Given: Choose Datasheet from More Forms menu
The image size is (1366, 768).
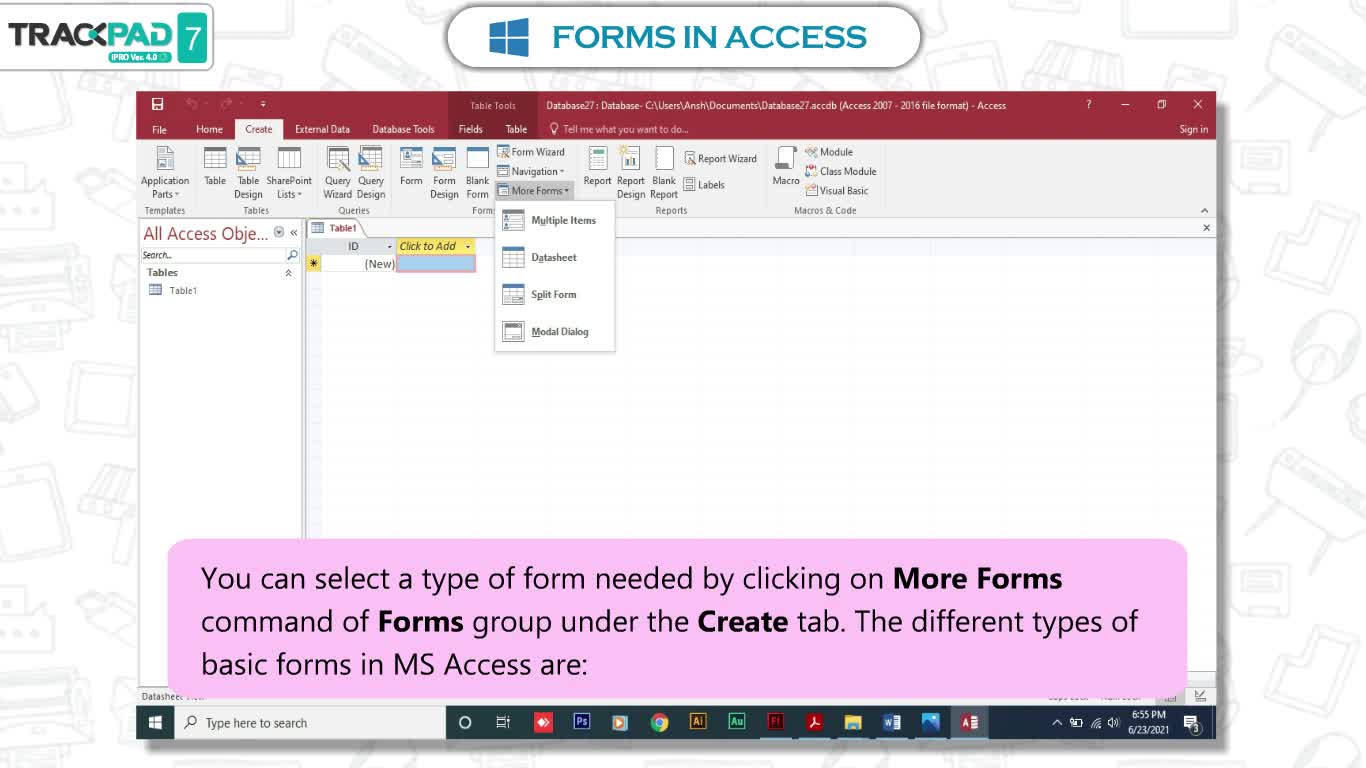Looking at the screenshot, I should pos(554,257).
